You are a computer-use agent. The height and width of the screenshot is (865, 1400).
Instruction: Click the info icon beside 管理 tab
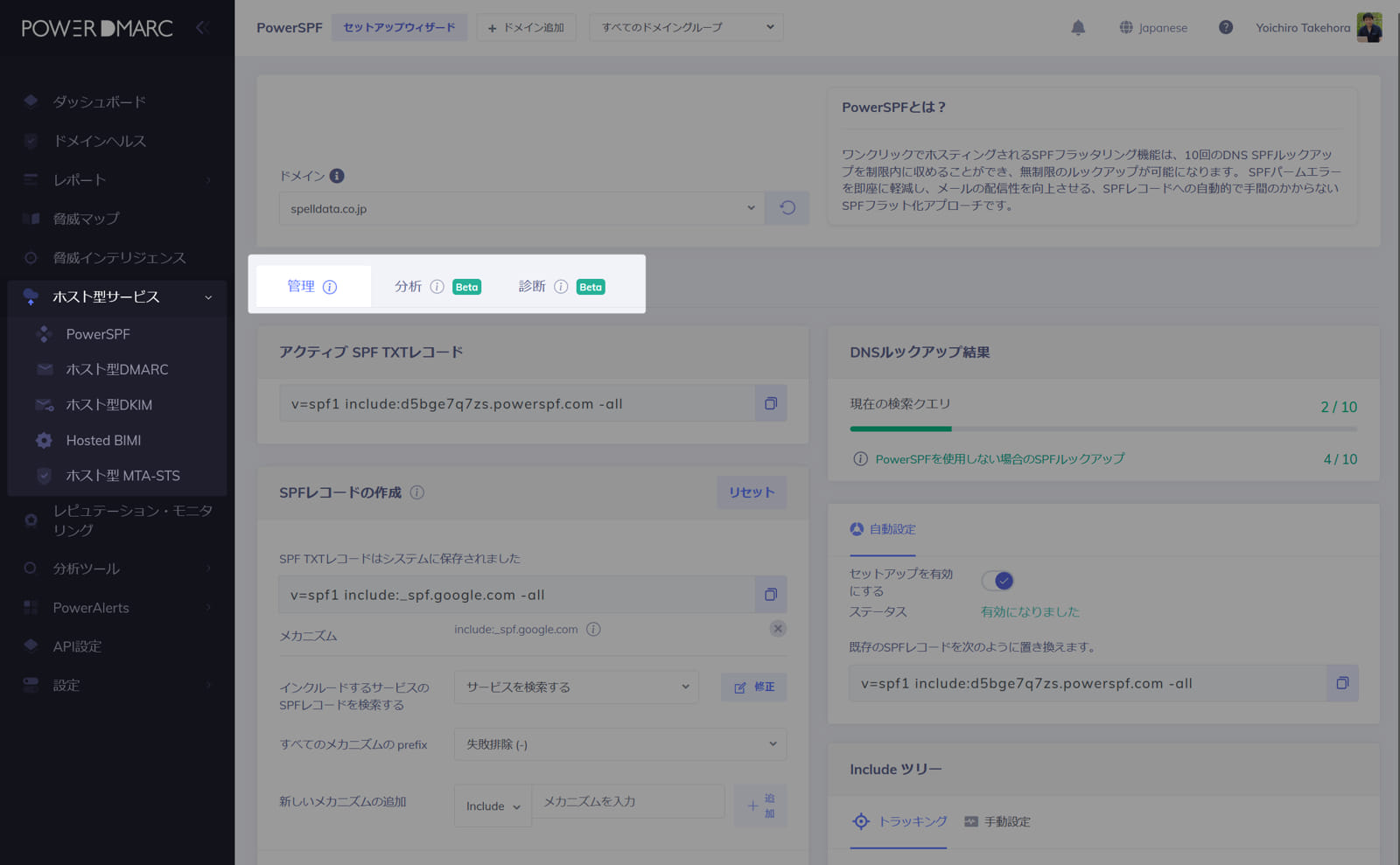[330, 287]
